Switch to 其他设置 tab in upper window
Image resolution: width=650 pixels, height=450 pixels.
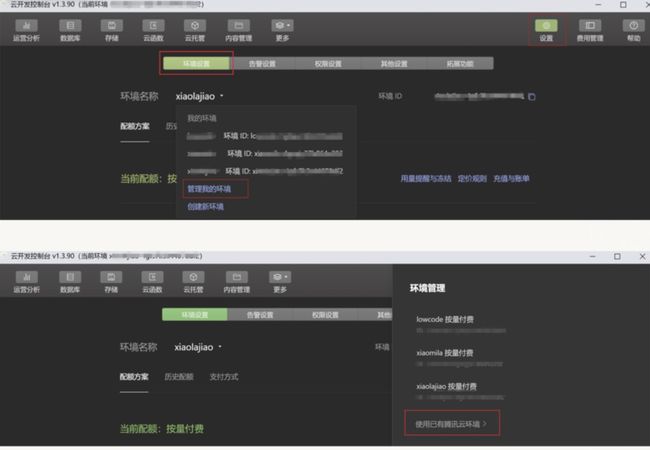click(394, 63)
